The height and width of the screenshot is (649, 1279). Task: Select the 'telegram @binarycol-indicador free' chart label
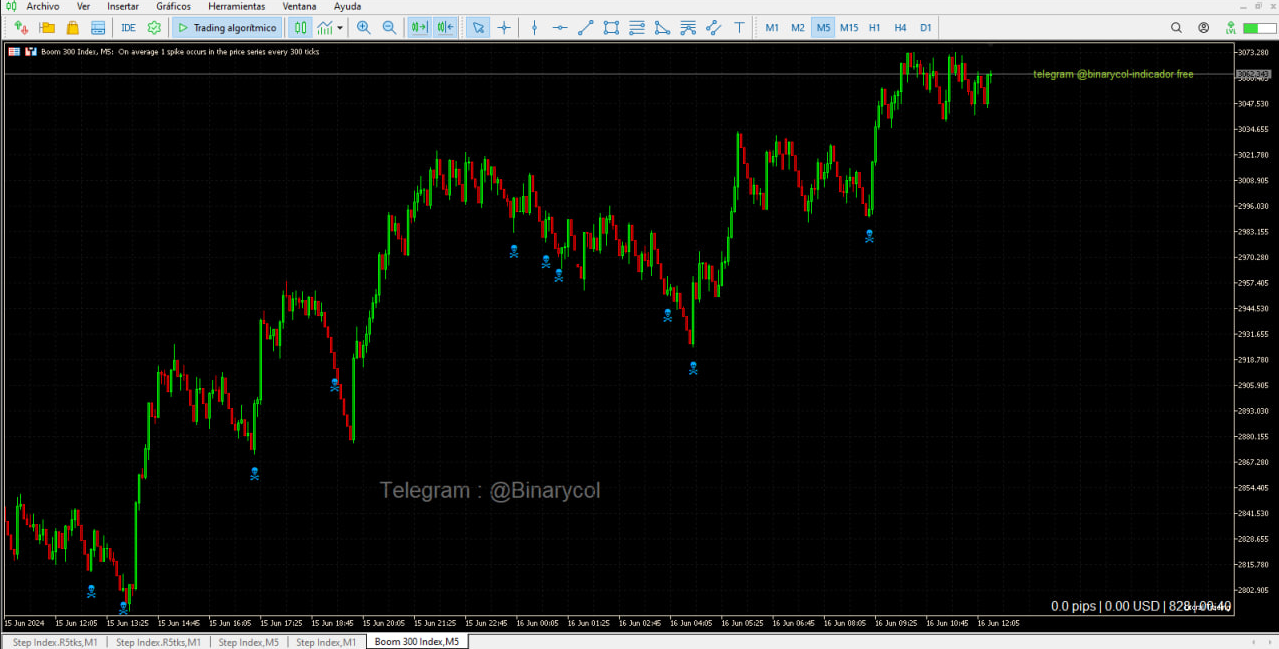(x=1113, y=74)
